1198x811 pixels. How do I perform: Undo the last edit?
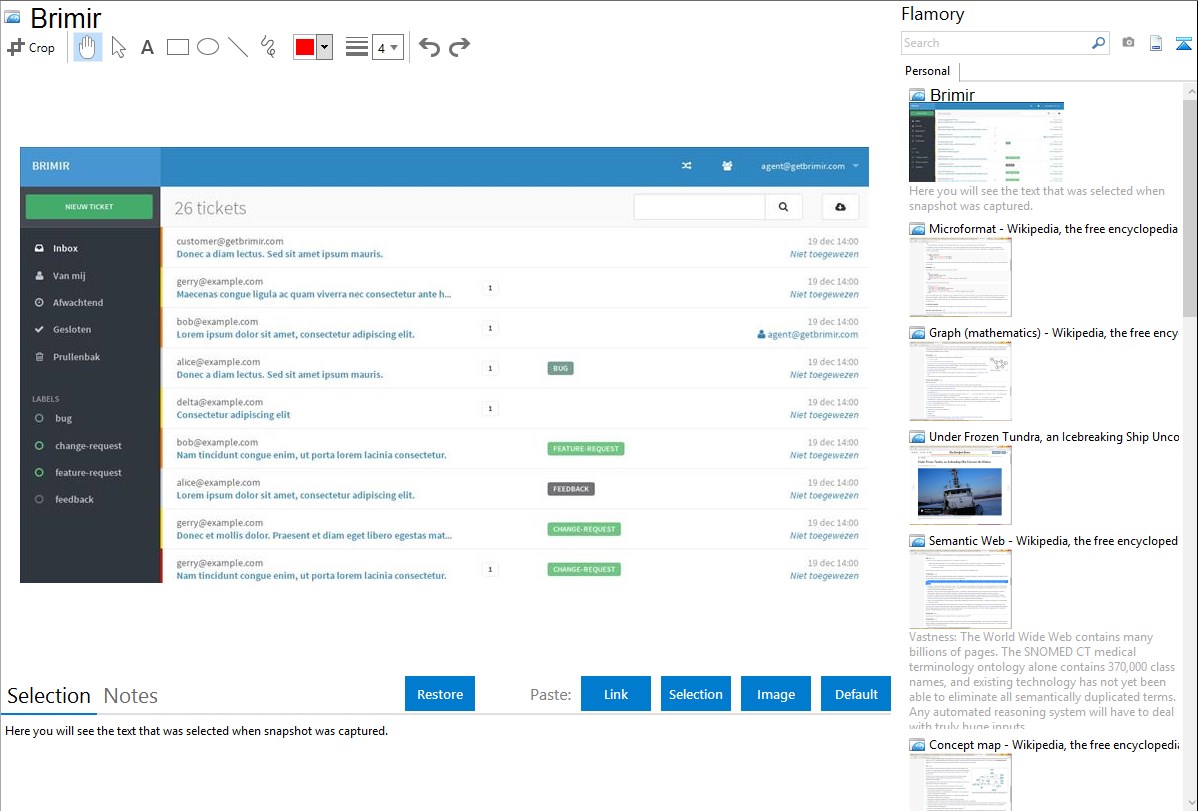(x=429, y=47)
